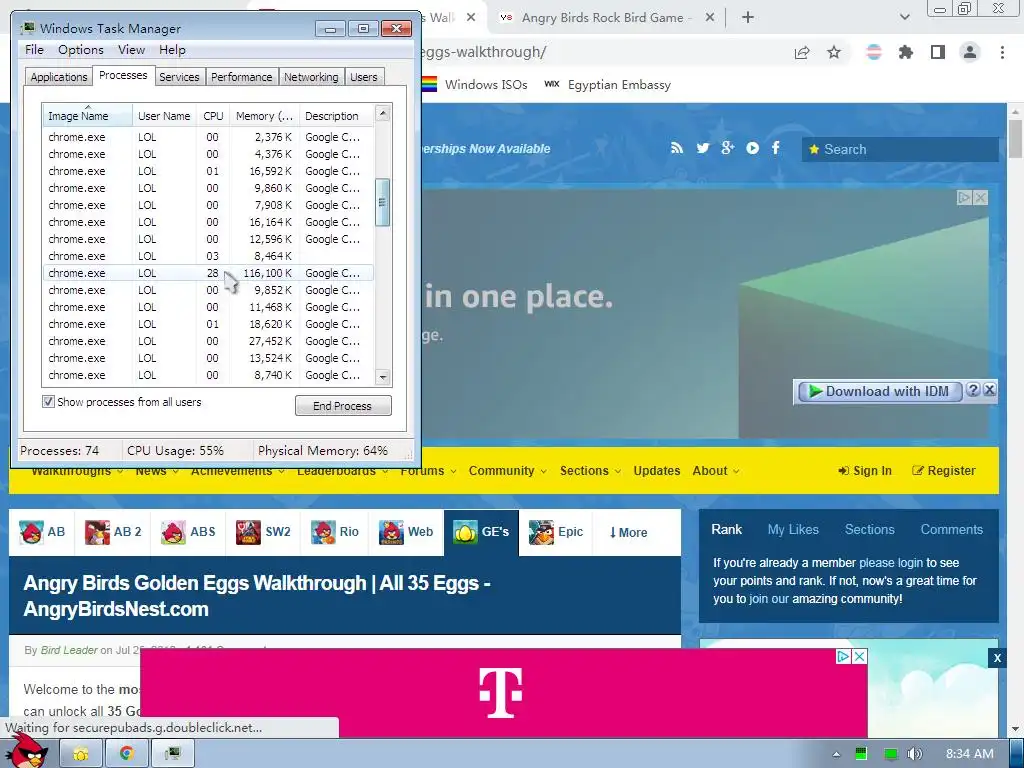Share page using Chrome share icon

pyautogui.click(x=802, y=52)
